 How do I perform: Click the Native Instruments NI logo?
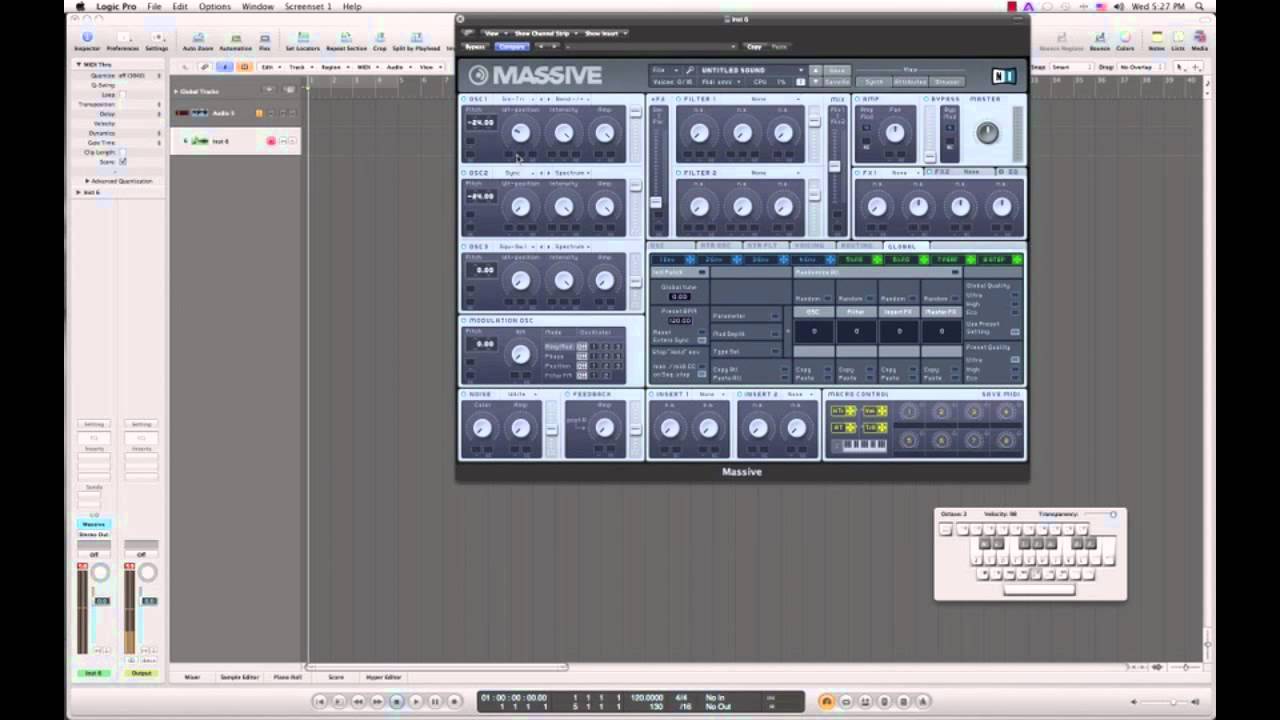1003,76
